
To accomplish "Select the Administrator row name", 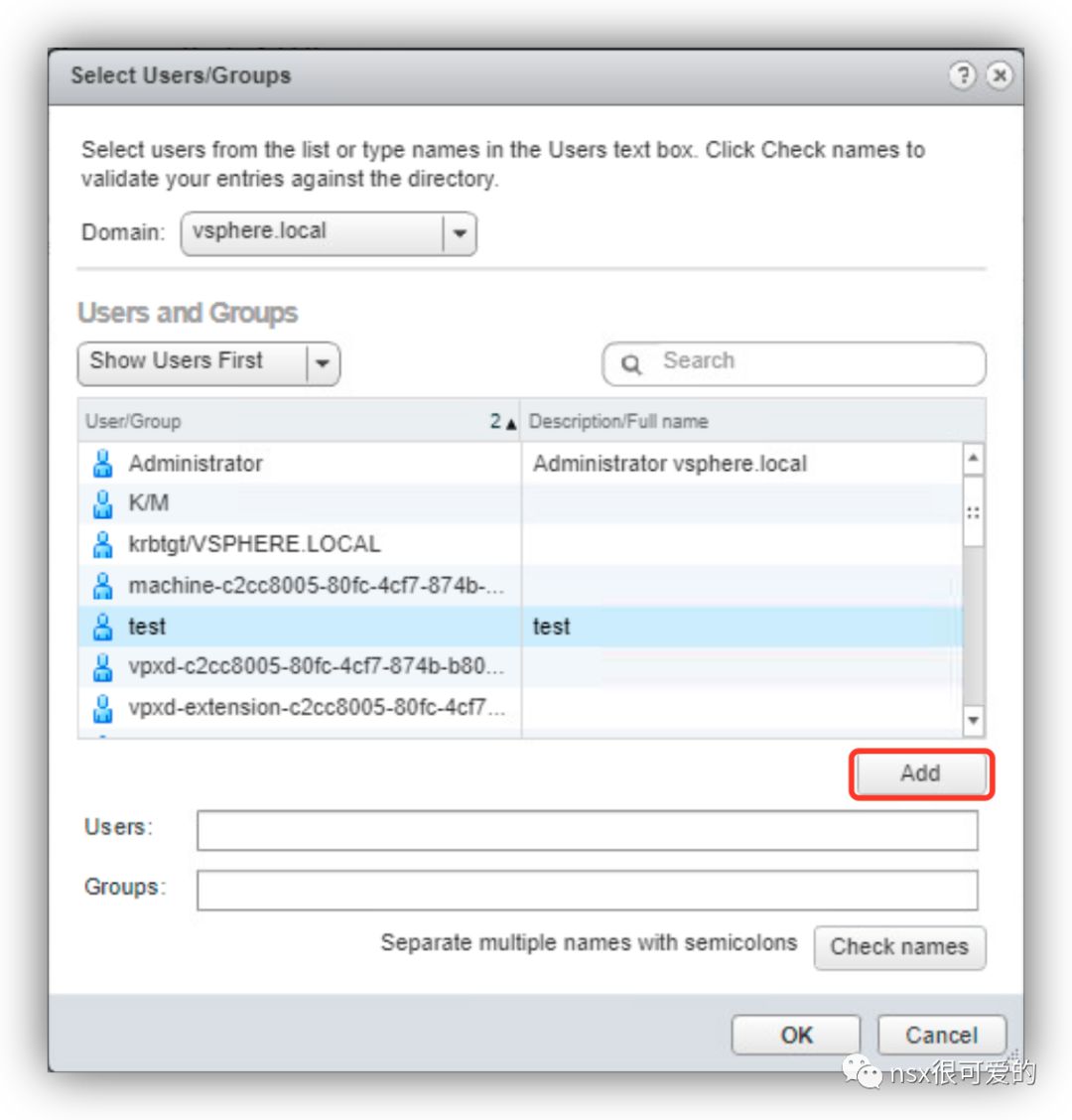I will 196,464.
